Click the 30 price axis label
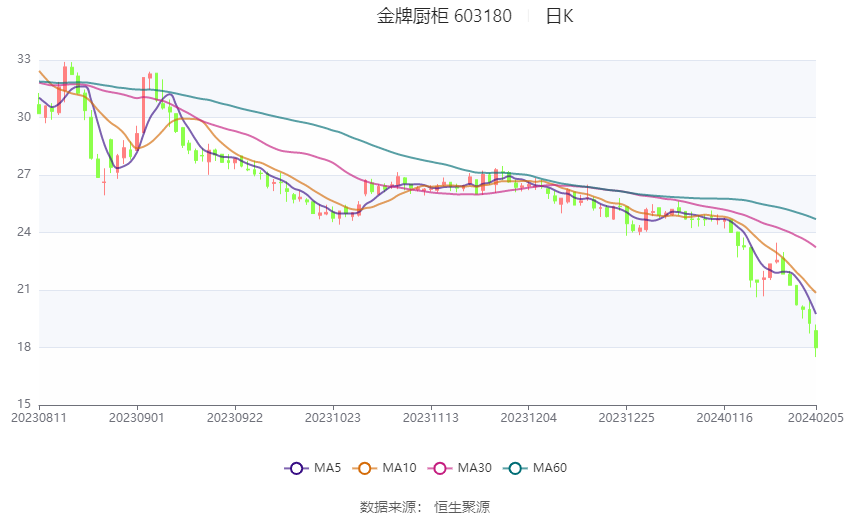Screen dimensions: 850x517 coord(24,117)
